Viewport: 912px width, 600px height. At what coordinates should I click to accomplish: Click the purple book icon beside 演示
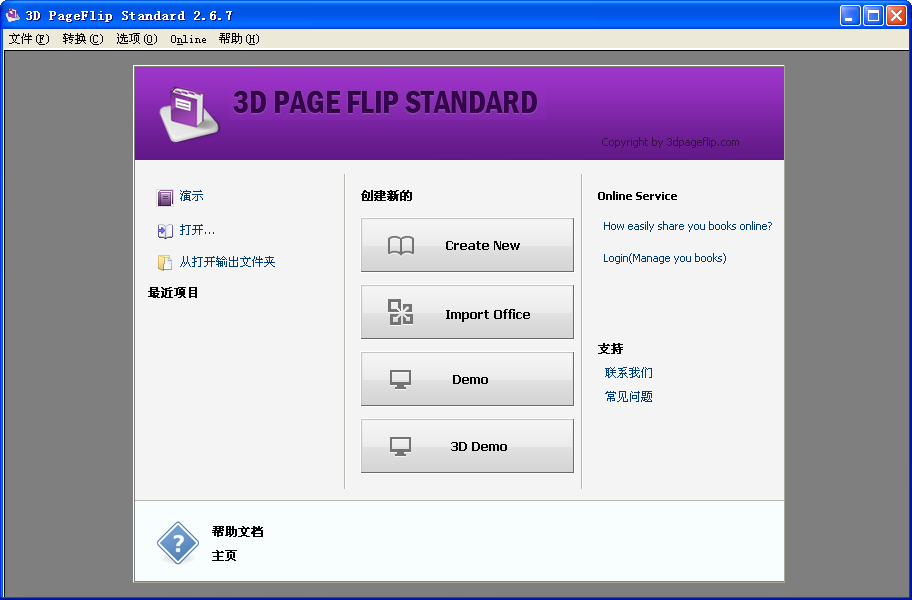click(x=165, y=198)
